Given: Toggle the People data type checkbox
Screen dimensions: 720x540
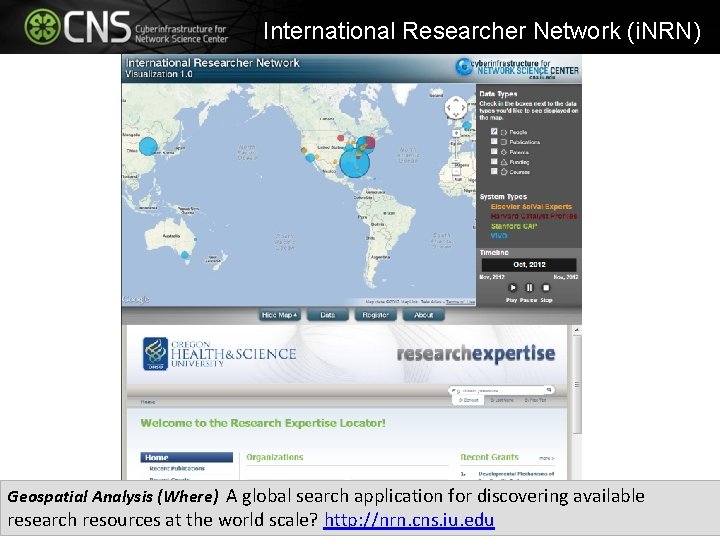Looking at the screenshot, I should click(x=494, y=131).
